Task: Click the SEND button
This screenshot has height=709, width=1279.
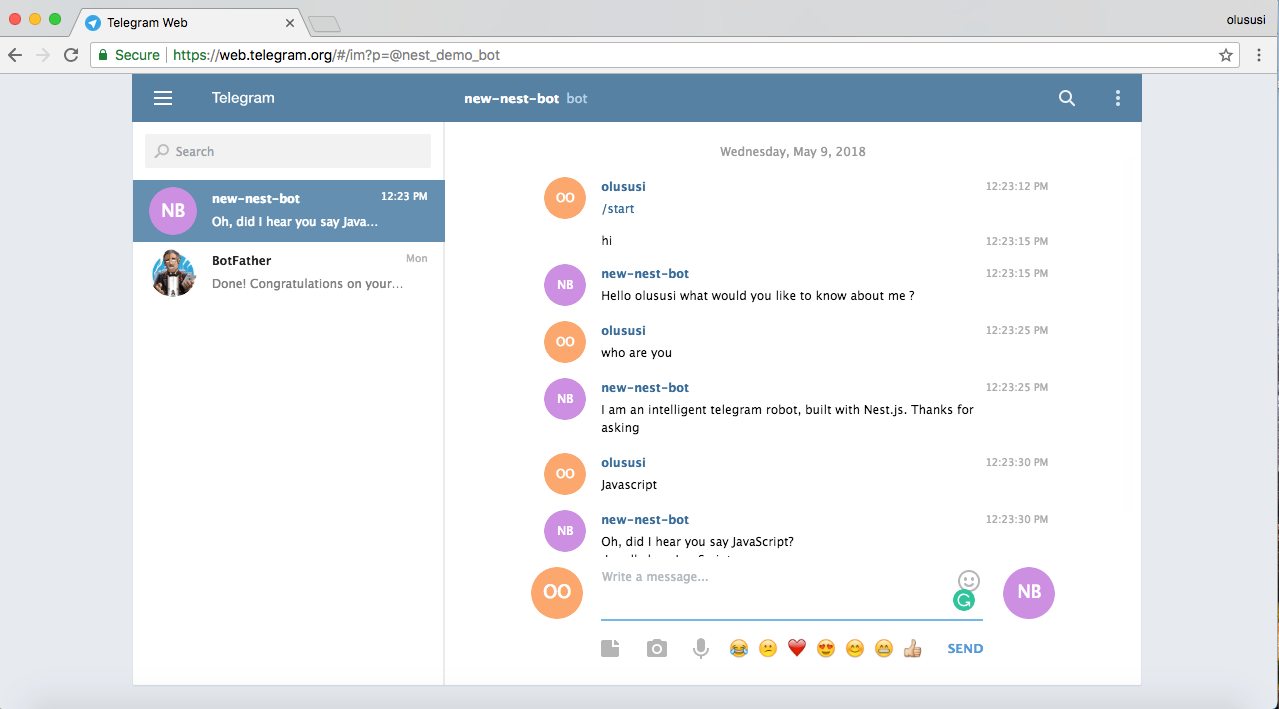Action: click(965, 648)
